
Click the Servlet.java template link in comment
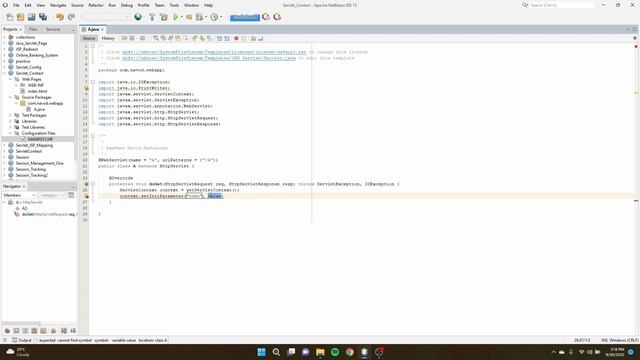[x=209, y=58]
